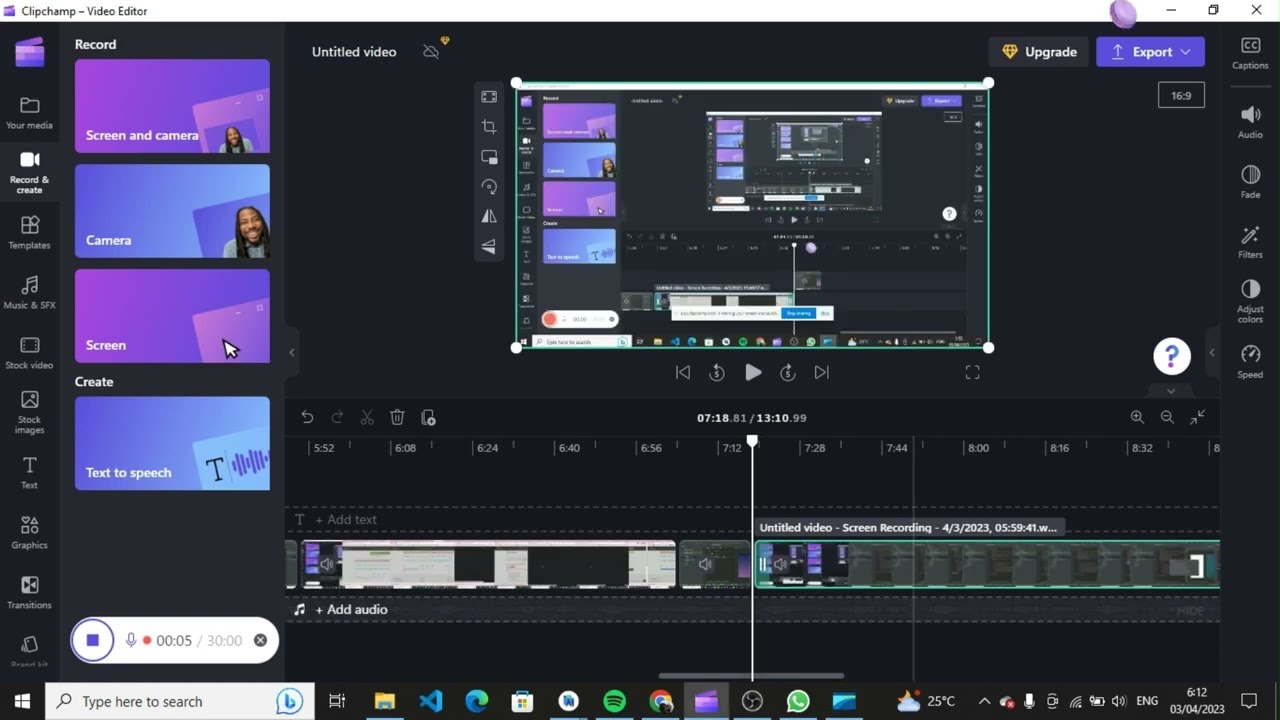The image size is (1280, 720).
Task: Play the video preview
Action: (753, 372)
